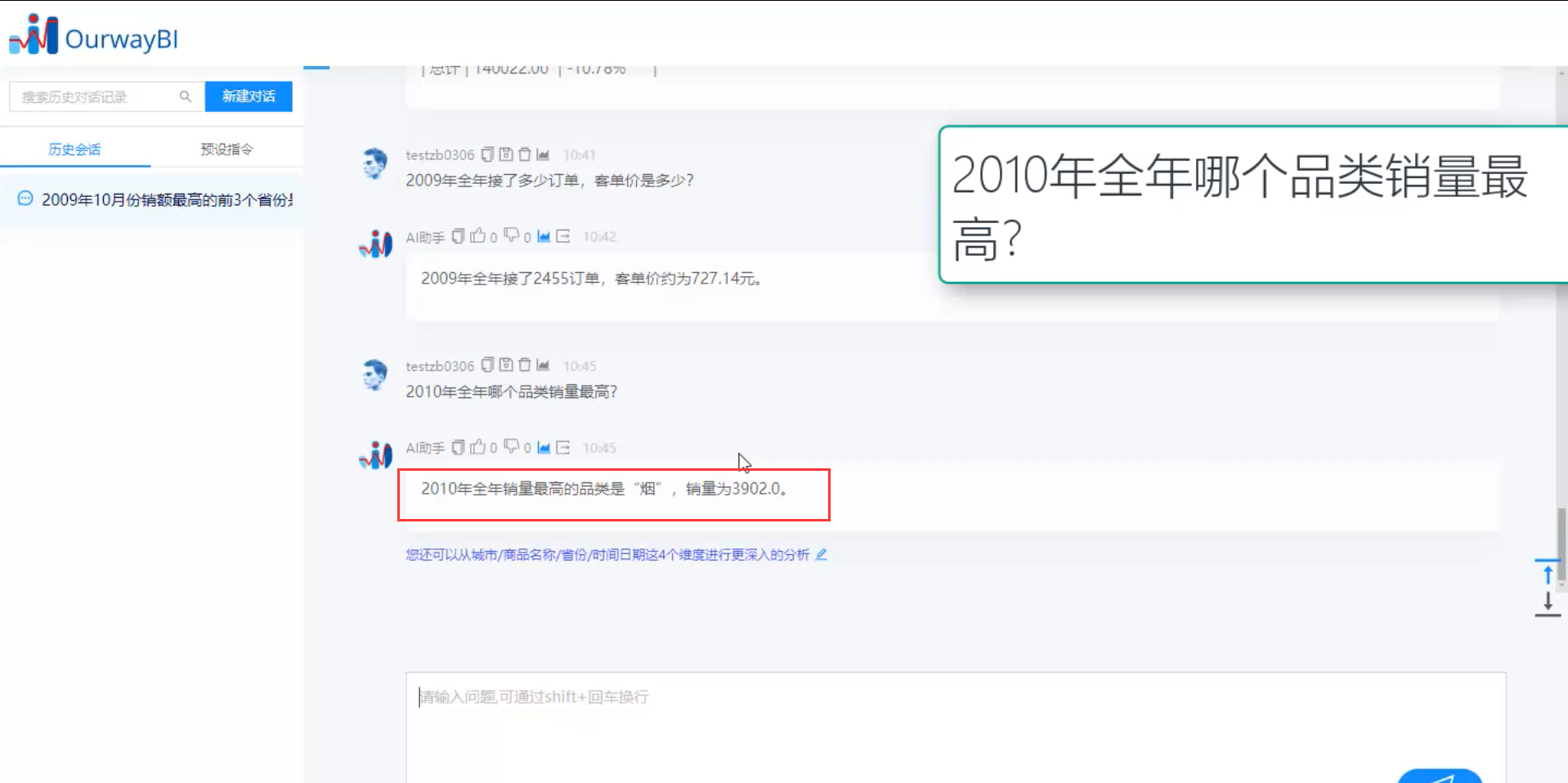Open chart view for 10:45 user message
This screenshot has width=1568, height=783.
543,365
